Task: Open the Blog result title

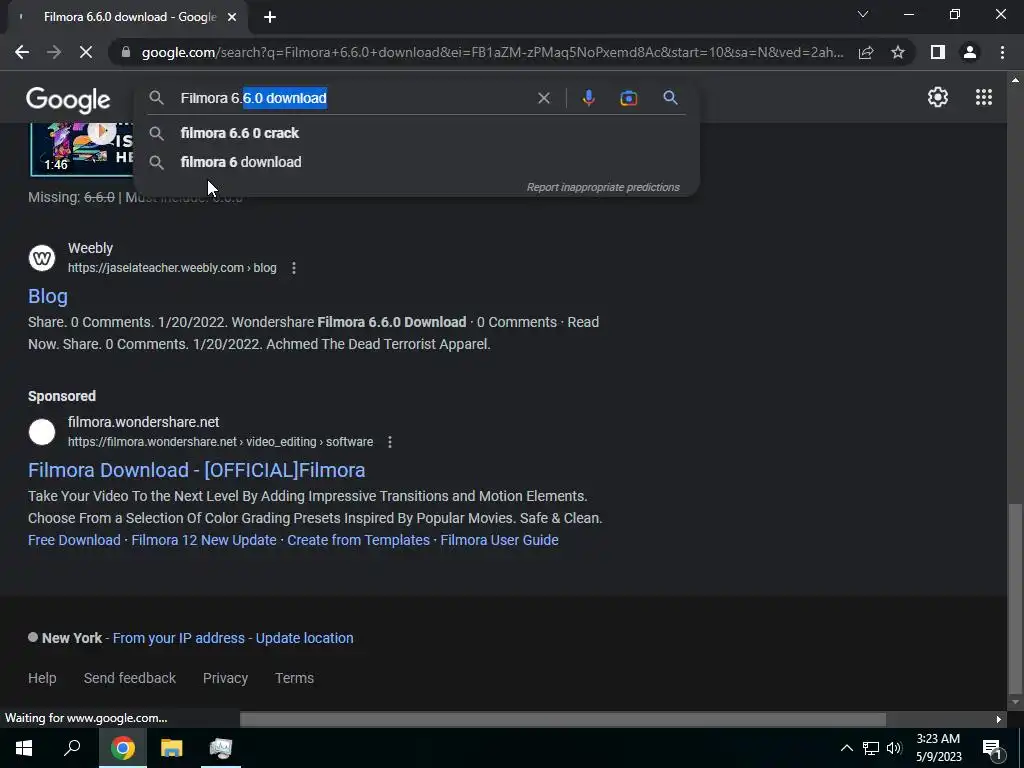Action: tap(48, 296)
